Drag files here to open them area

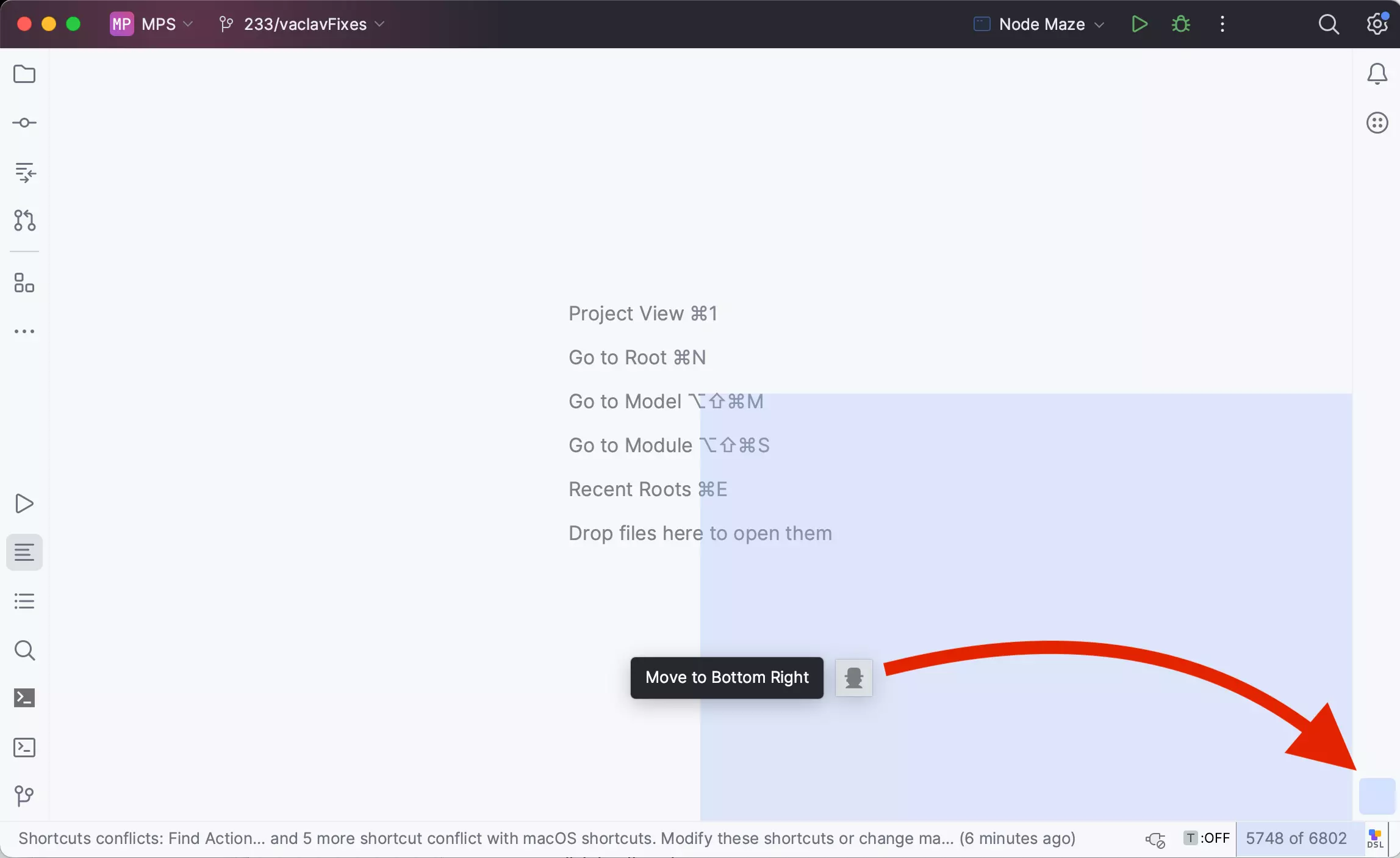coord(699,532)
